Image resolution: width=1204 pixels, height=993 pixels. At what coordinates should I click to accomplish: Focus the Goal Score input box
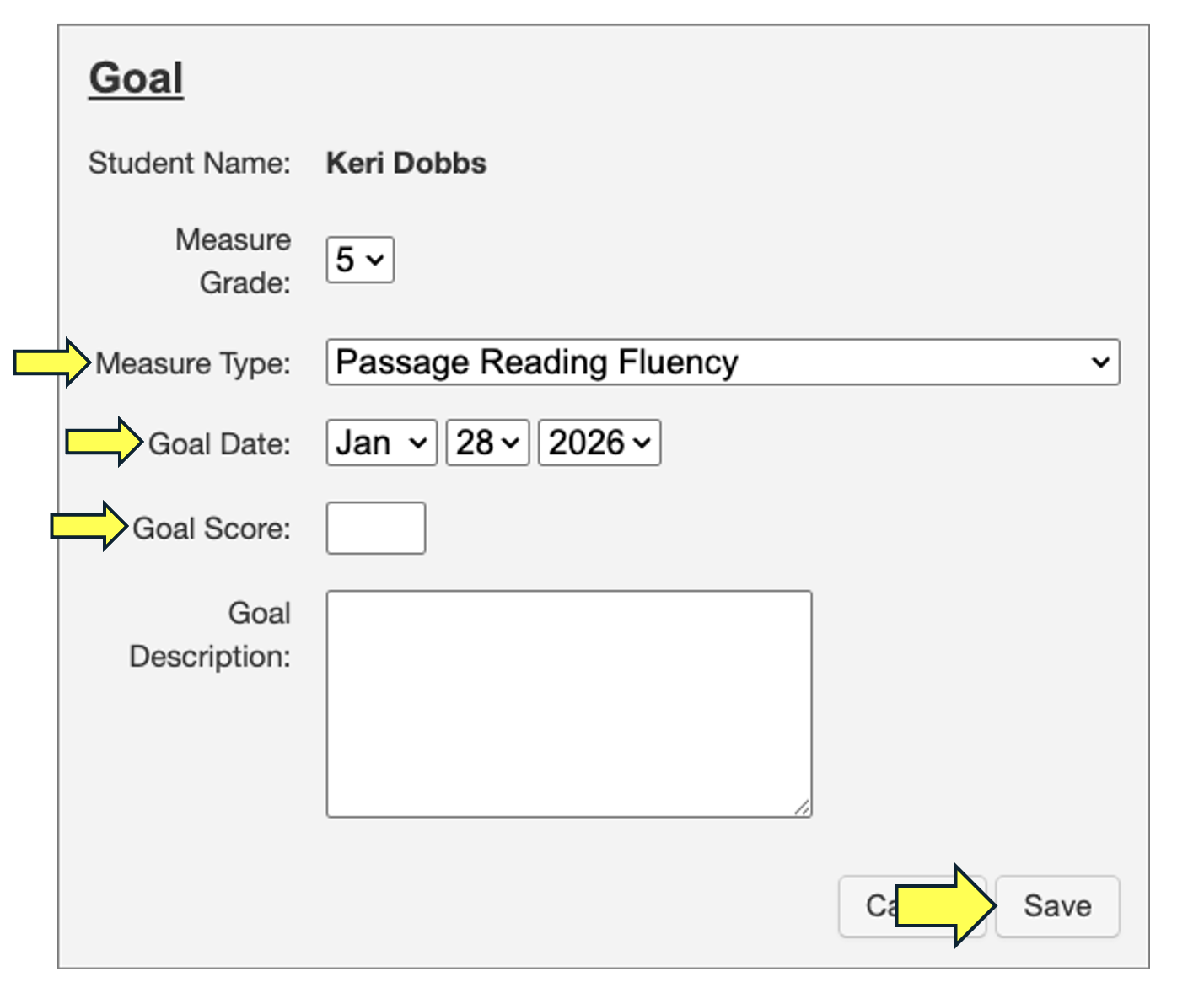click(x=376, y=529)
